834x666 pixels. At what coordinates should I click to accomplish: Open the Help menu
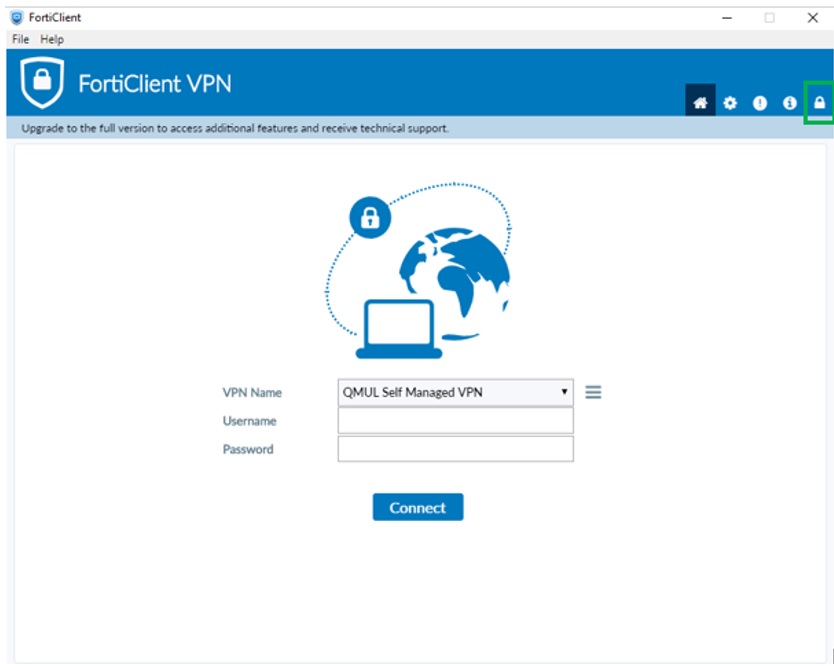pyautogui.click(x=52, y=39)
